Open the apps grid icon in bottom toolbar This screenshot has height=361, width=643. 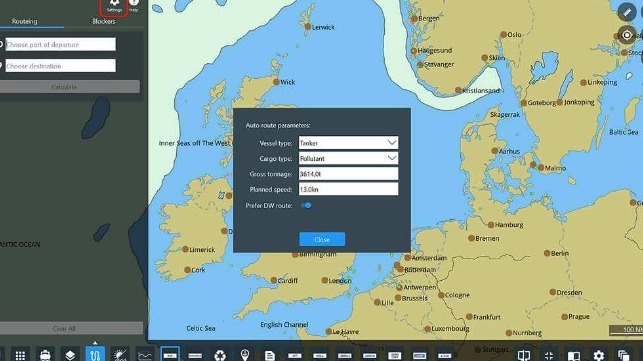tap(20, 355)
